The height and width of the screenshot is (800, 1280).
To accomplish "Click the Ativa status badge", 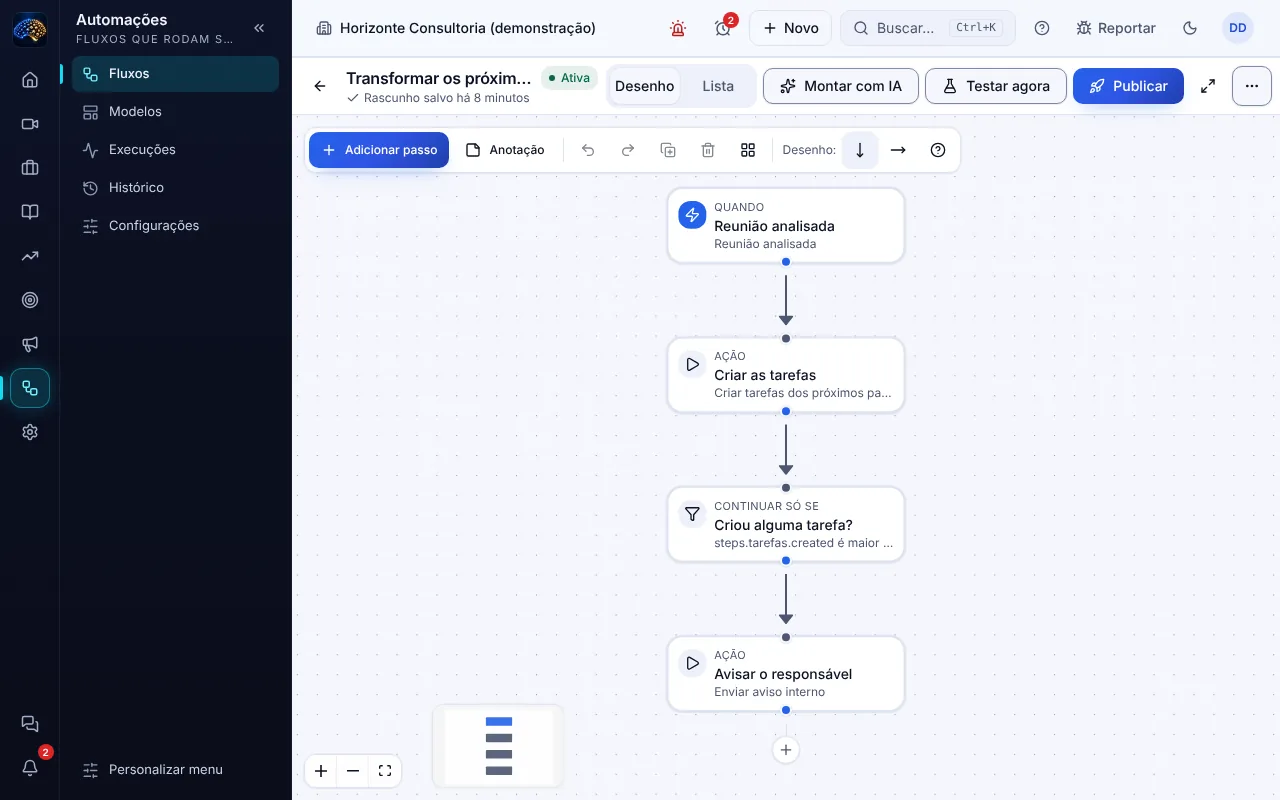I will point(569,78).
